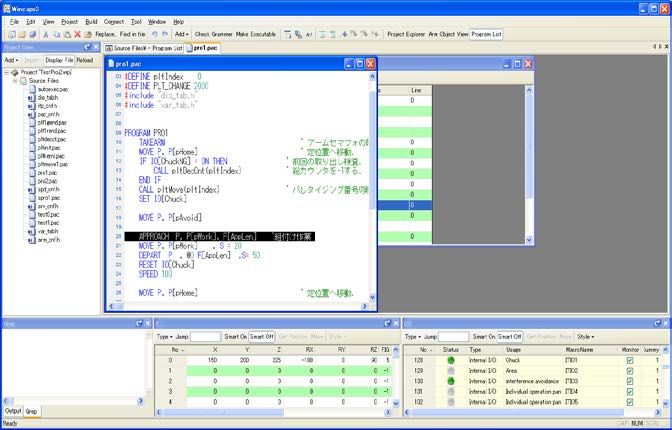Open Style dropdown in I/O panel
The height and width of the screenshot is (430, 672).
[586, 337]
